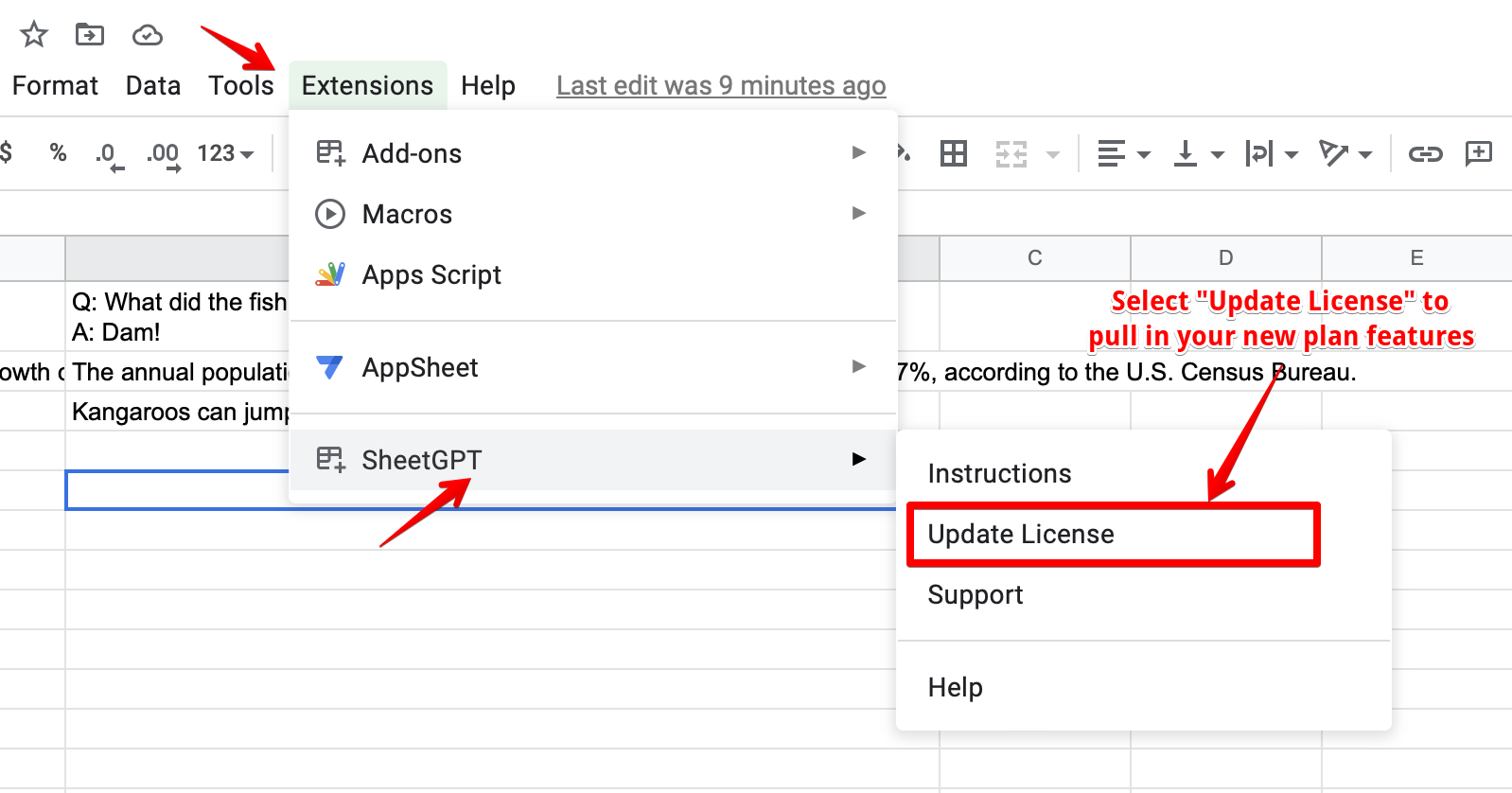Open horizontal align dropdown

coord(1123,153)
